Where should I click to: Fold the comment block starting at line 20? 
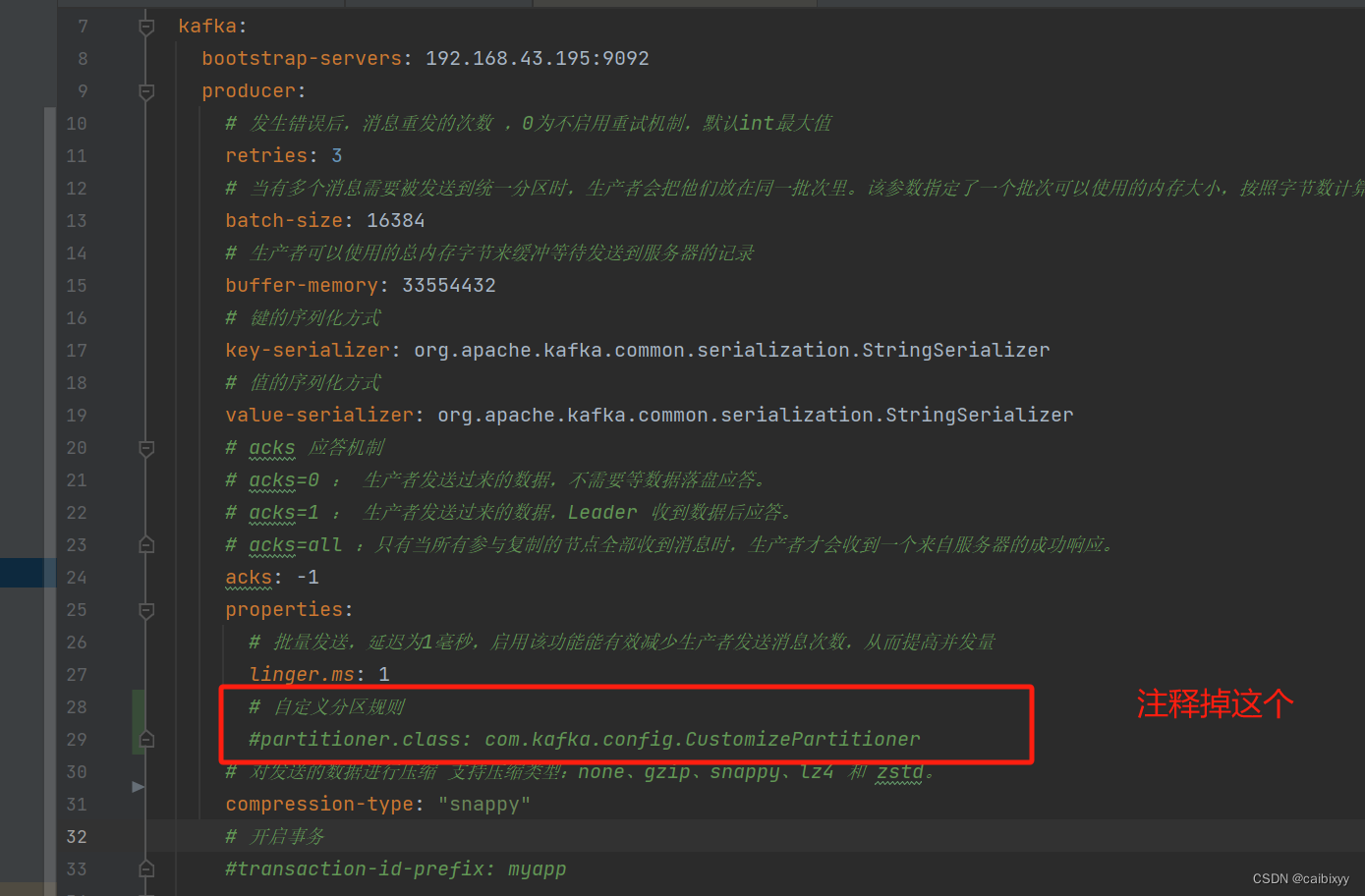(146, 448)
